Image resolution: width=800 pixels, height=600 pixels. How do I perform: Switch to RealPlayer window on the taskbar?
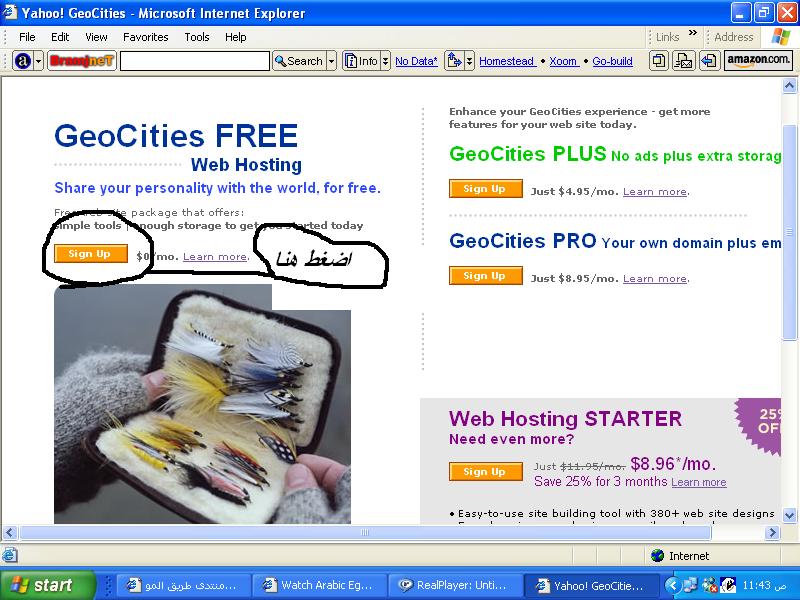pos(456,585)
